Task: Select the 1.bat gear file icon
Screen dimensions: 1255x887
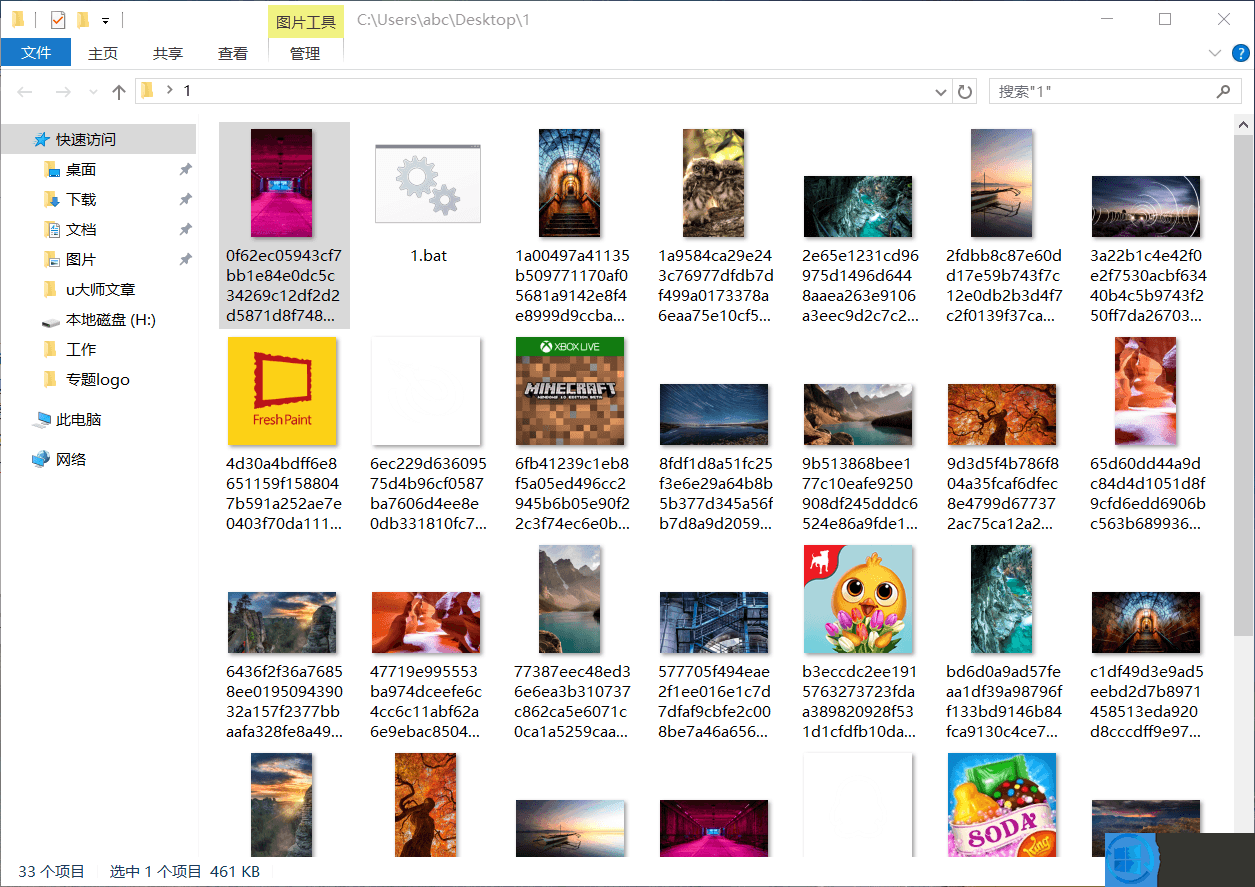Action: pyautogui.click(x=428, y=183)
